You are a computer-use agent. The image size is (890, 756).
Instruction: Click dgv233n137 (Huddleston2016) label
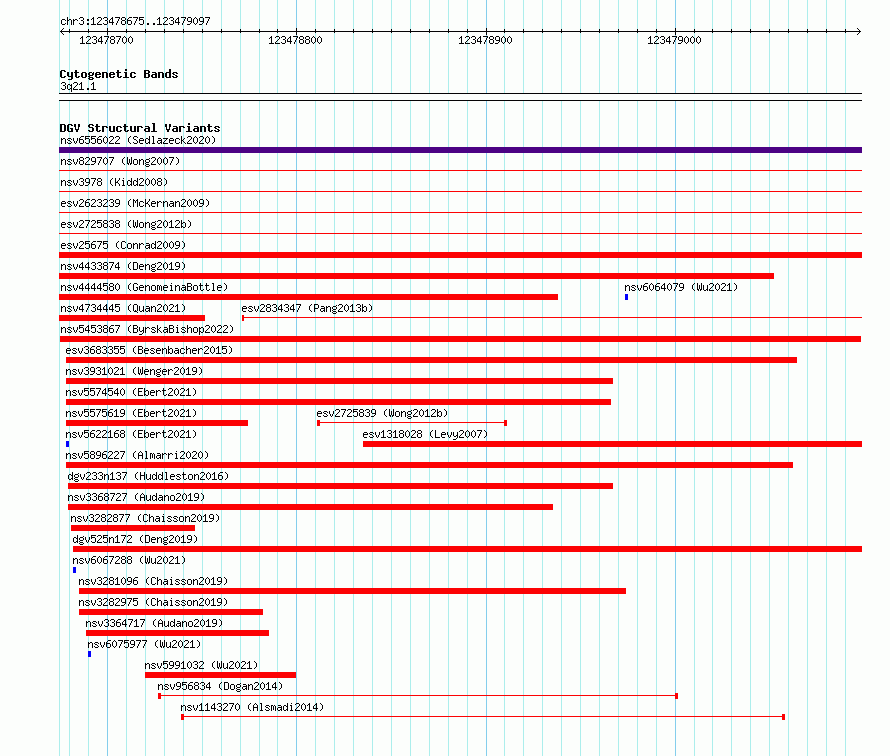[x=148, y=476]
